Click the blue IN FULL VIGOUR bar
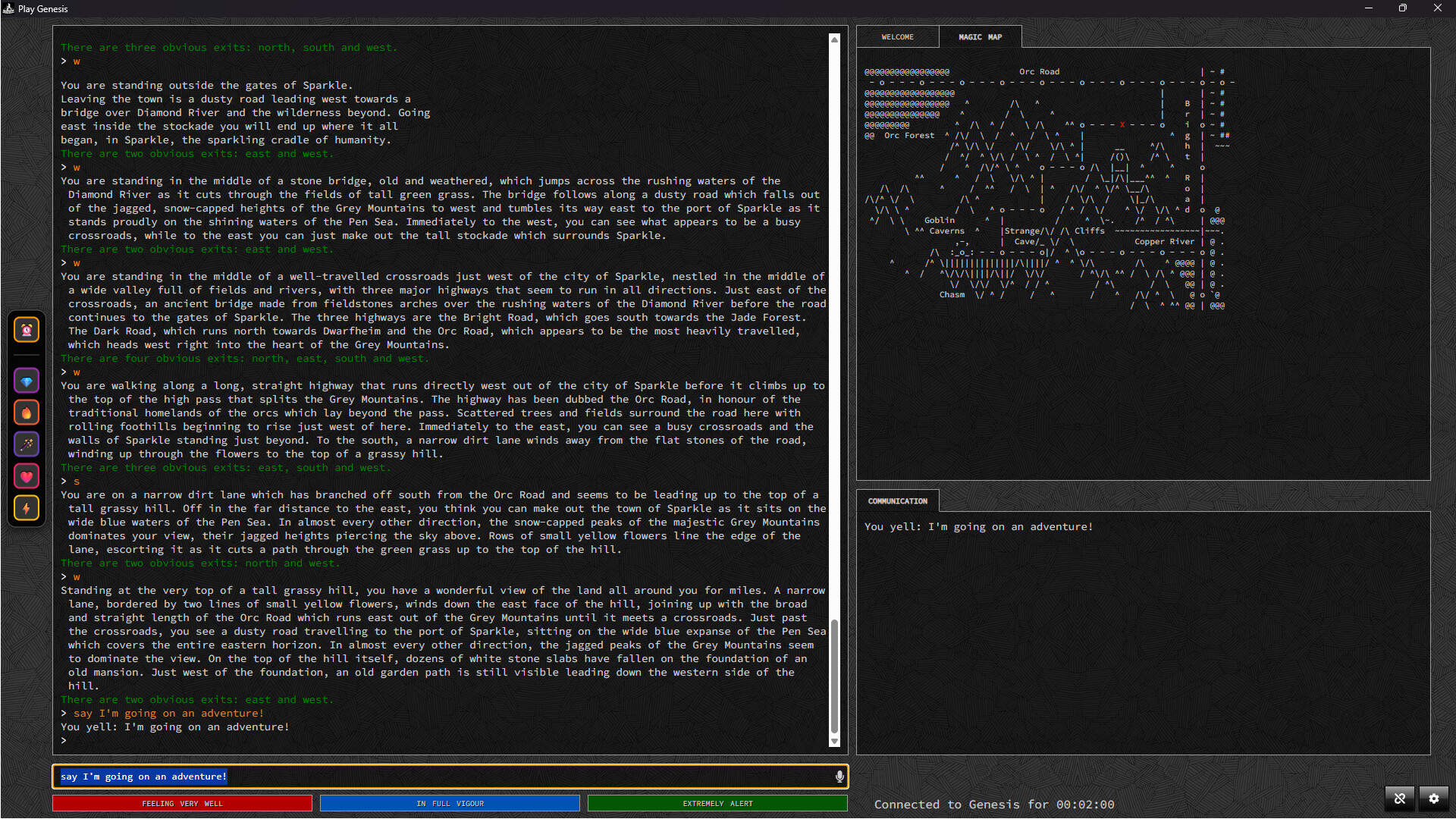The width and height of the screenshot is (1456, 819). point(450,804)
